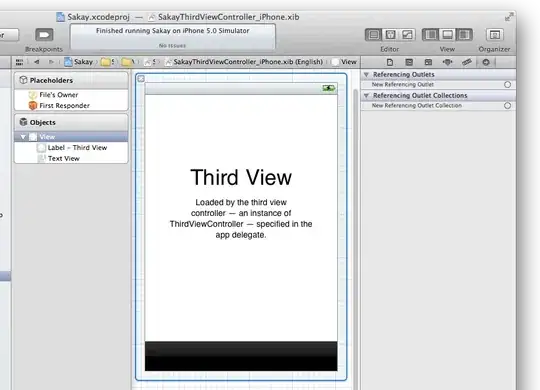Select the Standard editor button
This screenshot has width=540, height=390.
click(373, 34)
